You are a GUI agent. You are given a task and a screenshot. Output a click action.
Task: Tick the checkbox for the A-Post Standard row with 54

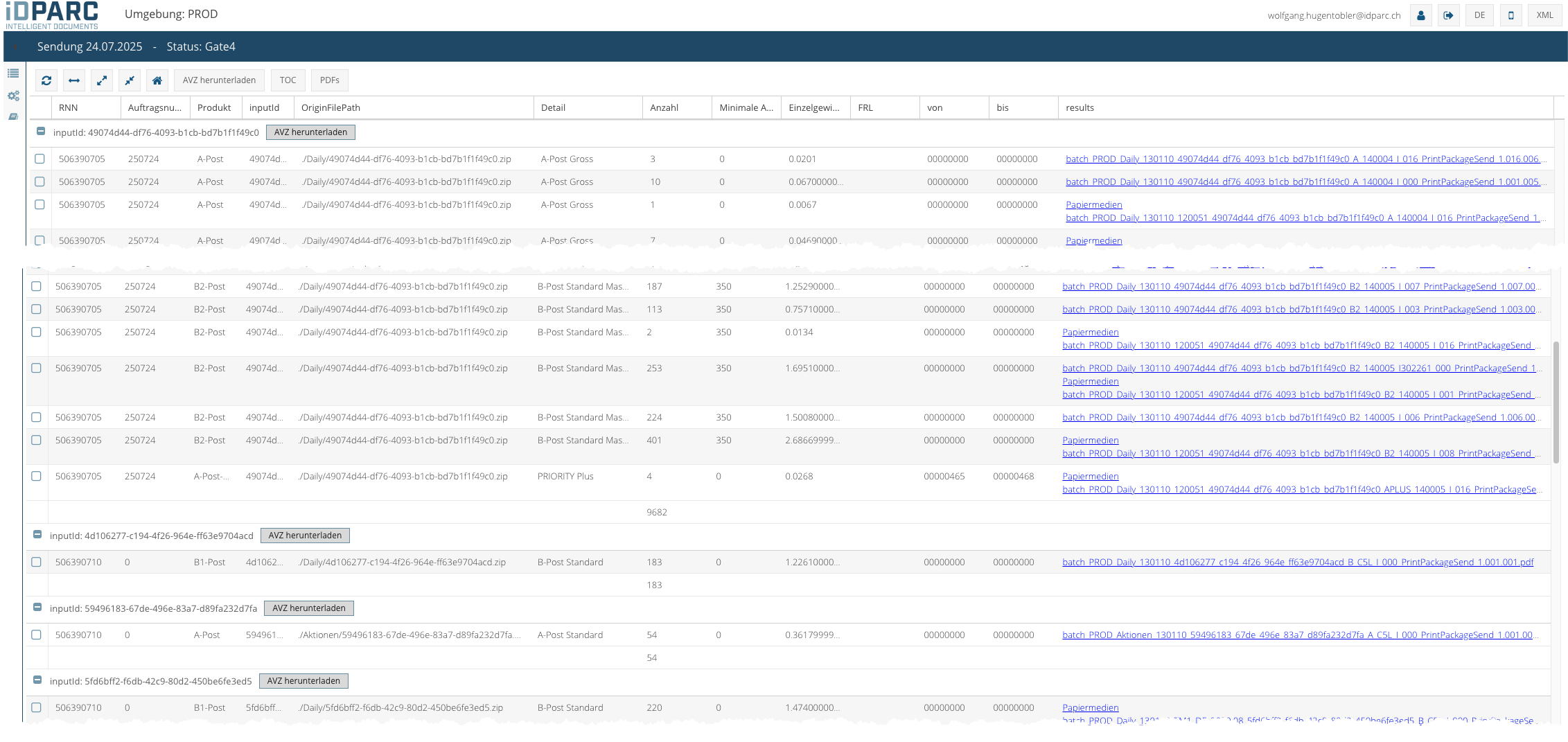pyautogui.click(x=36, y=635)
